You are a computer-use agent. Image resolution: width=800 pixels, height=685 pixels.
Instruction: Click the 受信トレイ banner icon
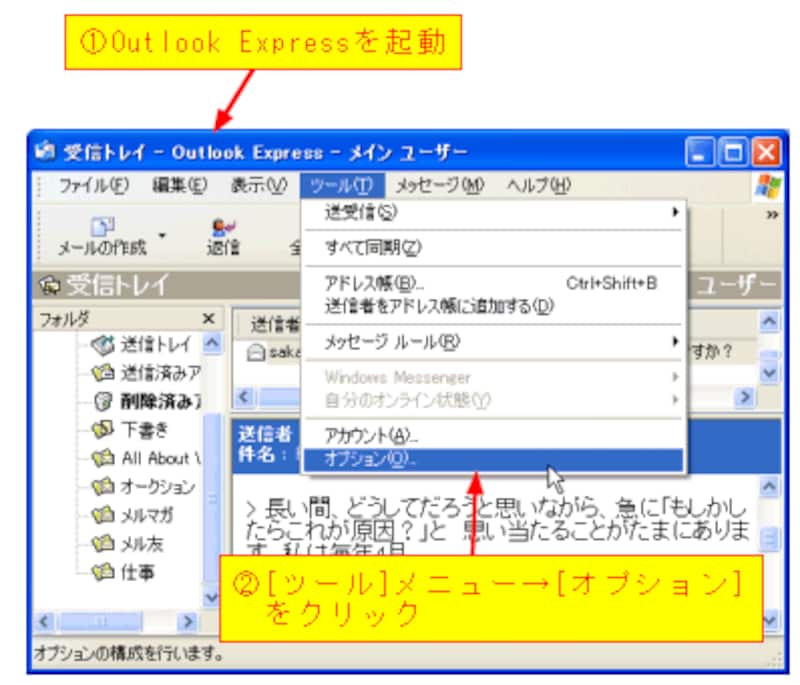[50, 285]
